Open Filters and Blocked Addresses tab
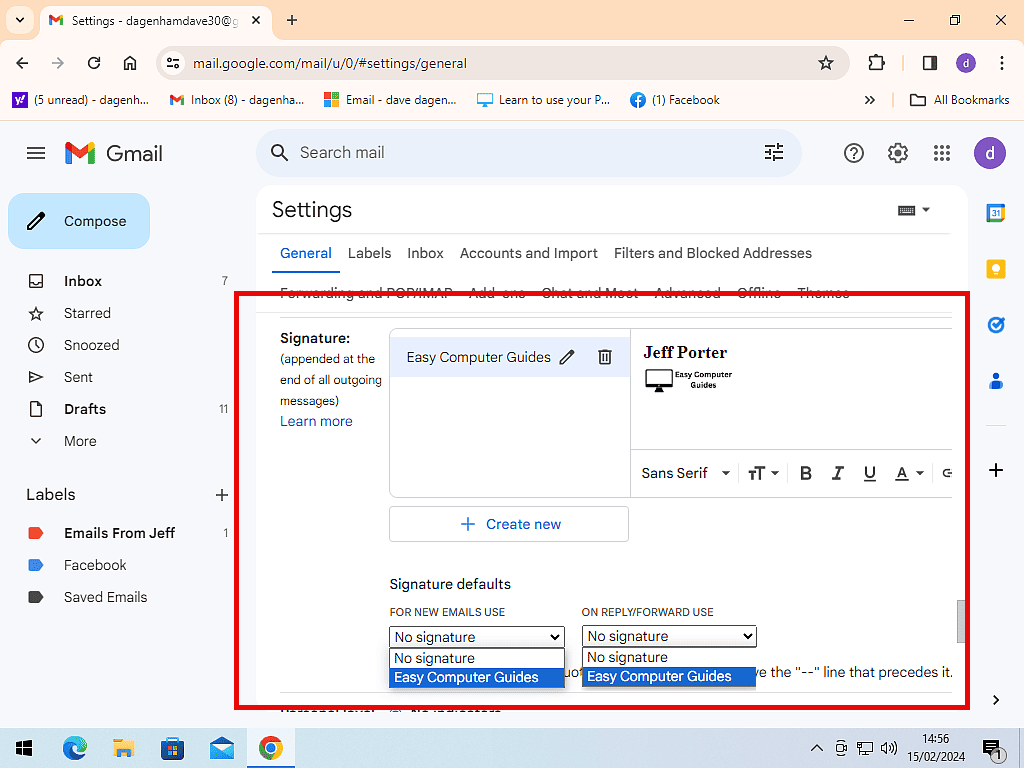The width and height of the screenshot is (1024, 768). [x=713, y=253]
